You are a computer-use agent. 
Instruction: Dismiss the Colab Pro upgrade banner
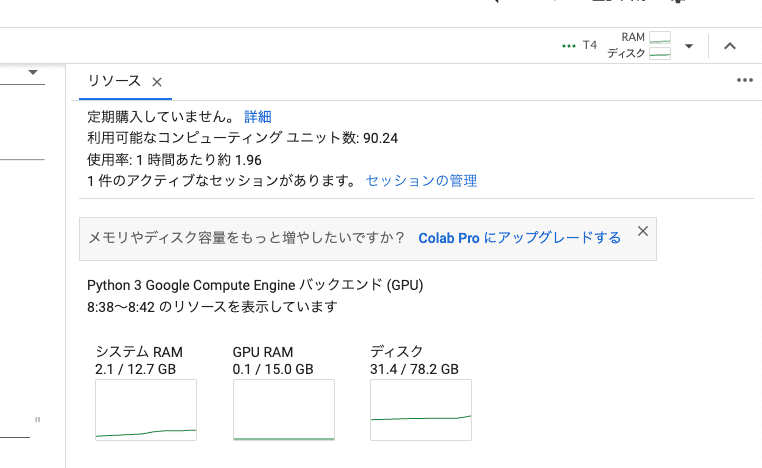click(643, 231)
